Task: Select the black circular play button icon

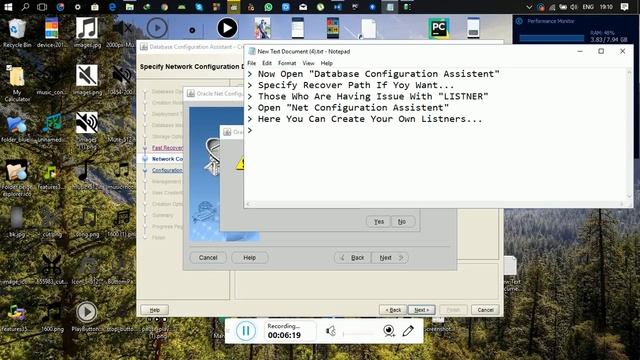Action: [227, 28]
